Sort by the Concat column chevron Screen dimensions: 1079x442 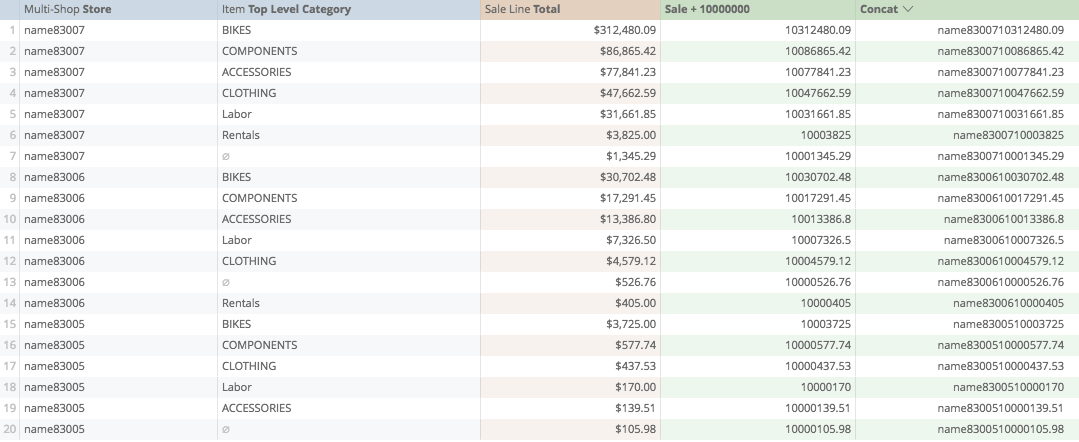point(907,9)
